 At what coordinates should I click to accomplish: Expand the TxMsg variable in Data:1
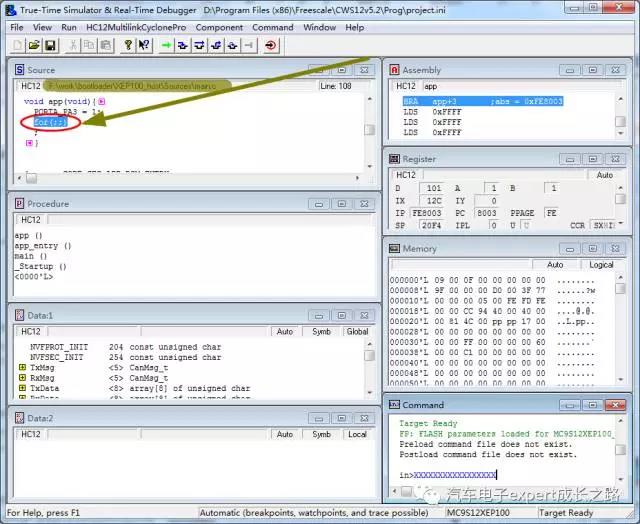(x=22, y=368)
